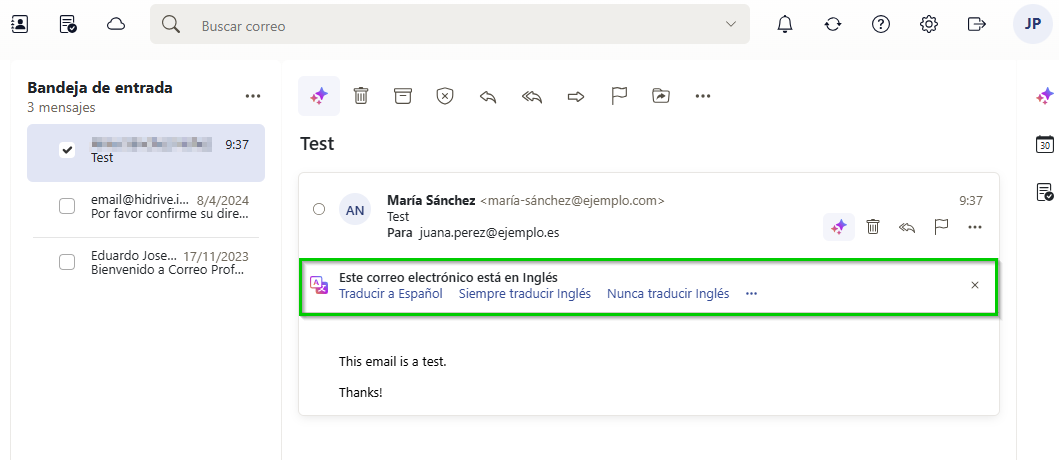Click recipient juana.perez@ejemplo.es
The height and width of the screenshot is (460, 1059).
point(489,232)
